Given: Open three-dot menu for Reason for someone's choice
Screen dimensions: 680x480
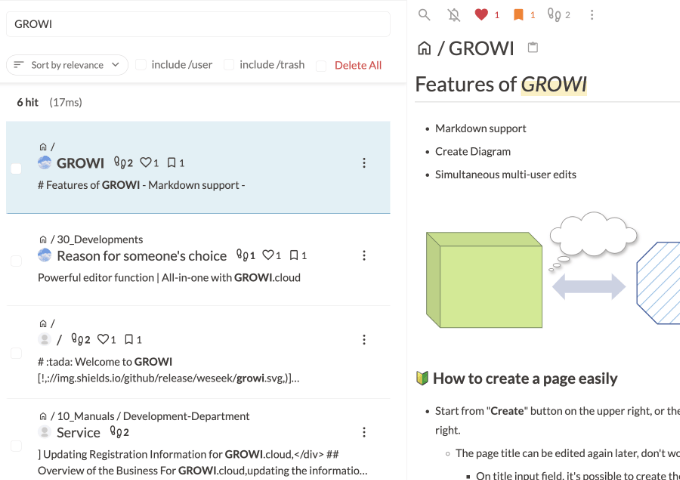Looking at the screenshot, I should 364,255.
